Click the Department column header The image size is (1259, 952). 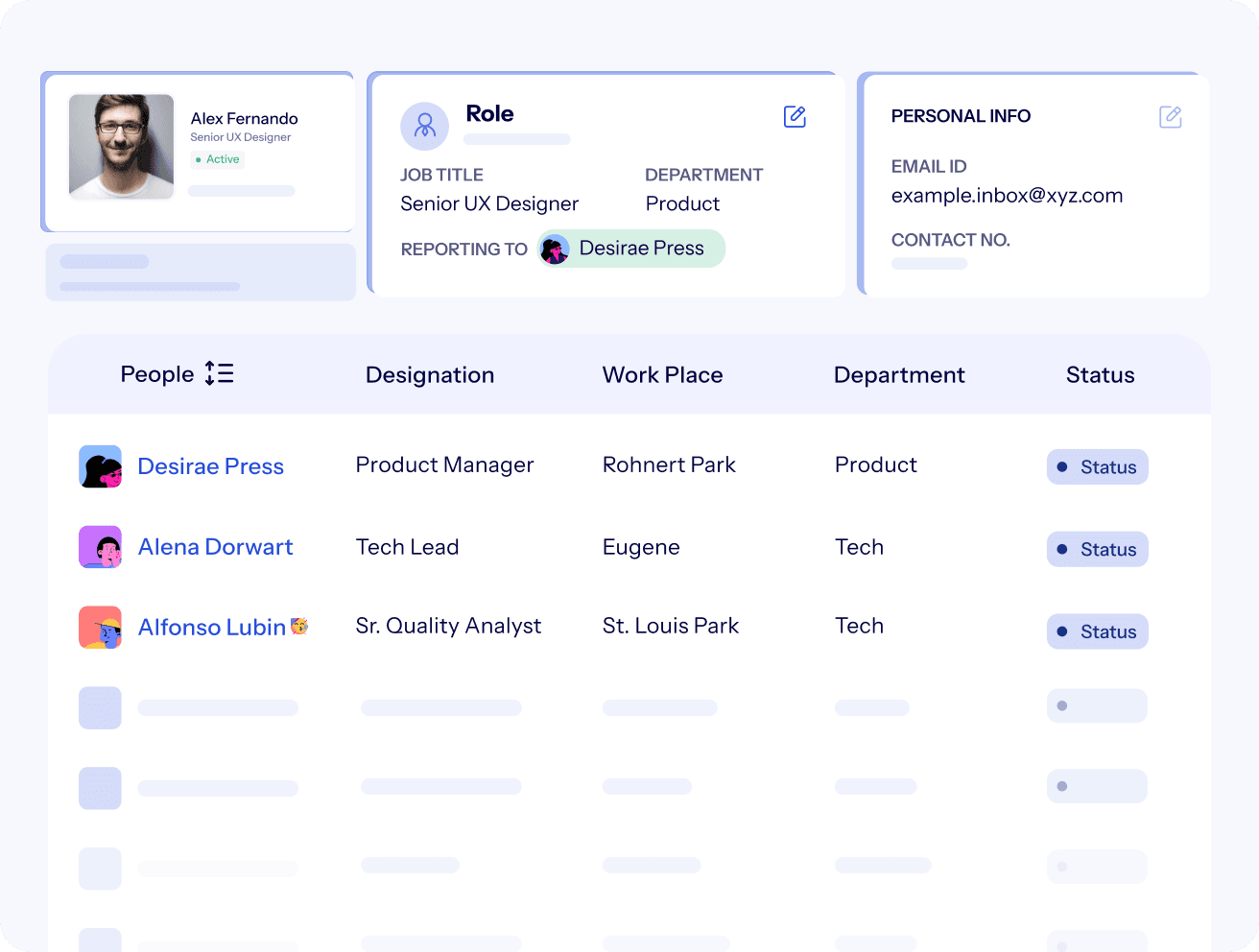click(x=898, y=375)
